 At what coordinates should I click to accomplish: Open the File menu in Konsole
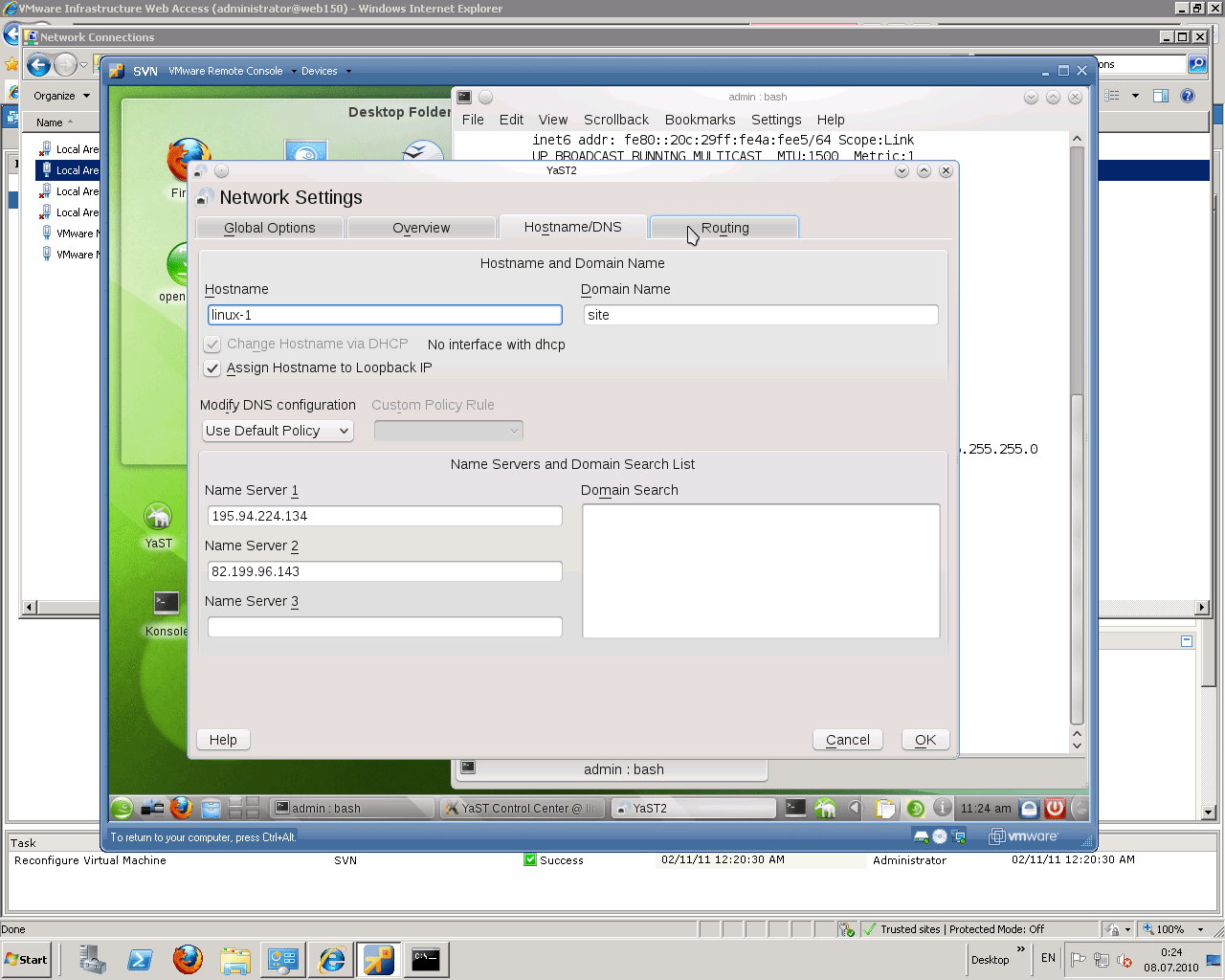[x=473, y=120]
